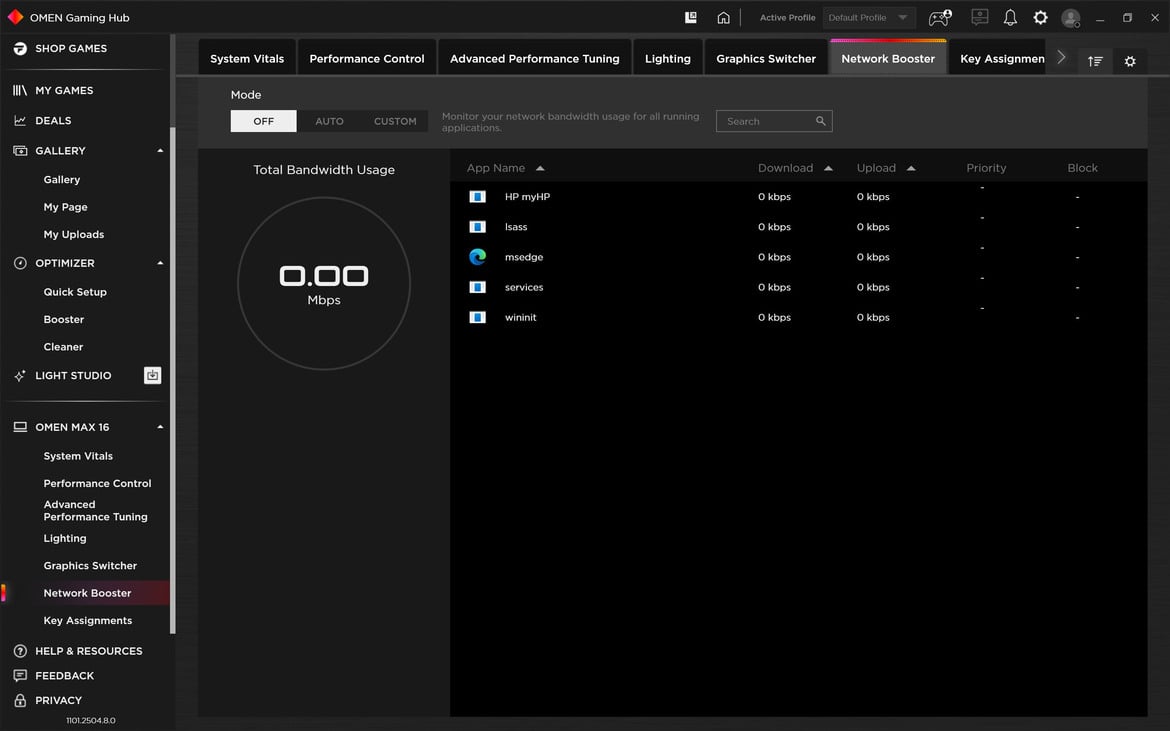Switch to the Lighting tab
Screen dimensions: 1170x731
pos(668,58)
